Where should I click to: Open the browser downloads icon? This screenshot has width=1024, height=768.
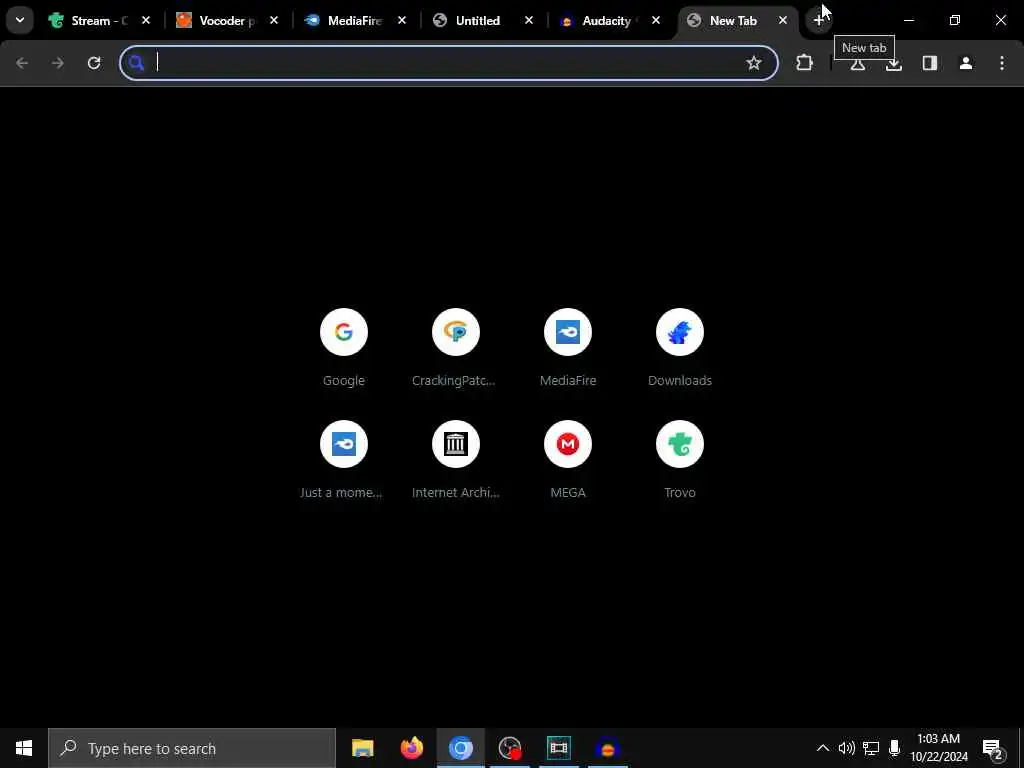(893, 63)
